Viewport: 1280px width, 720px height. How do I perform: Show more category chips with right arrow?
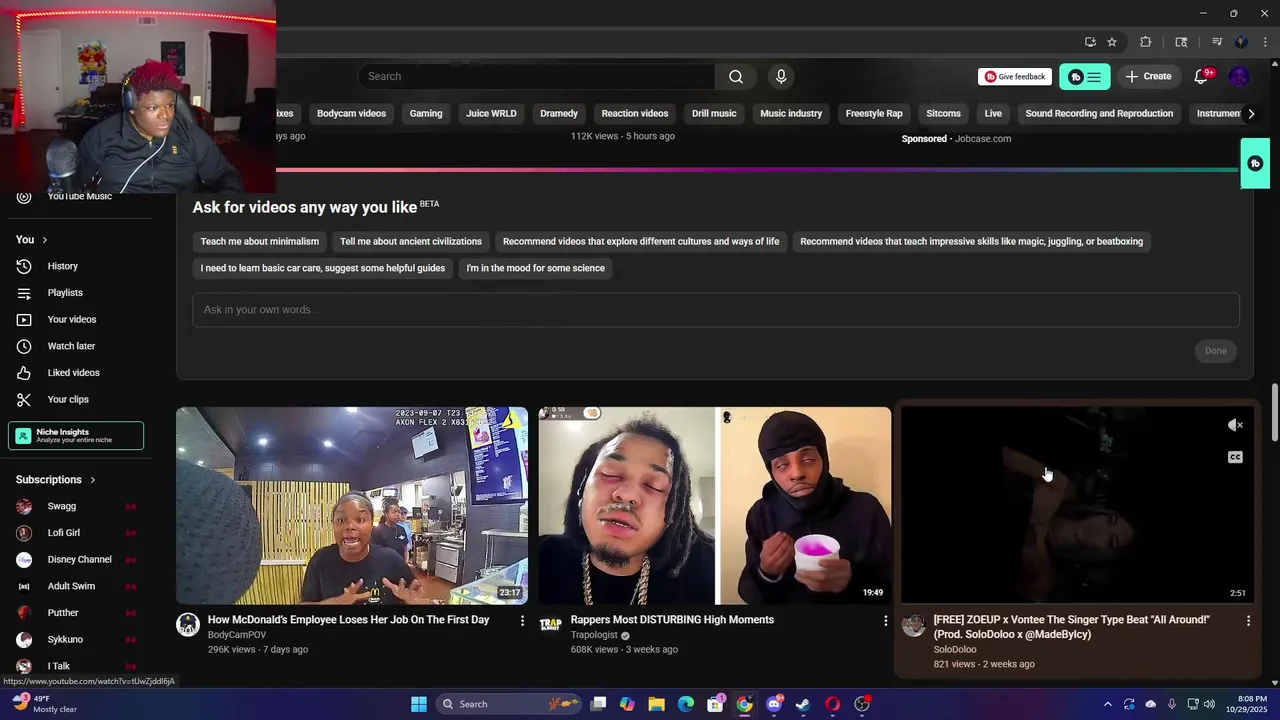pos(1251,114)
